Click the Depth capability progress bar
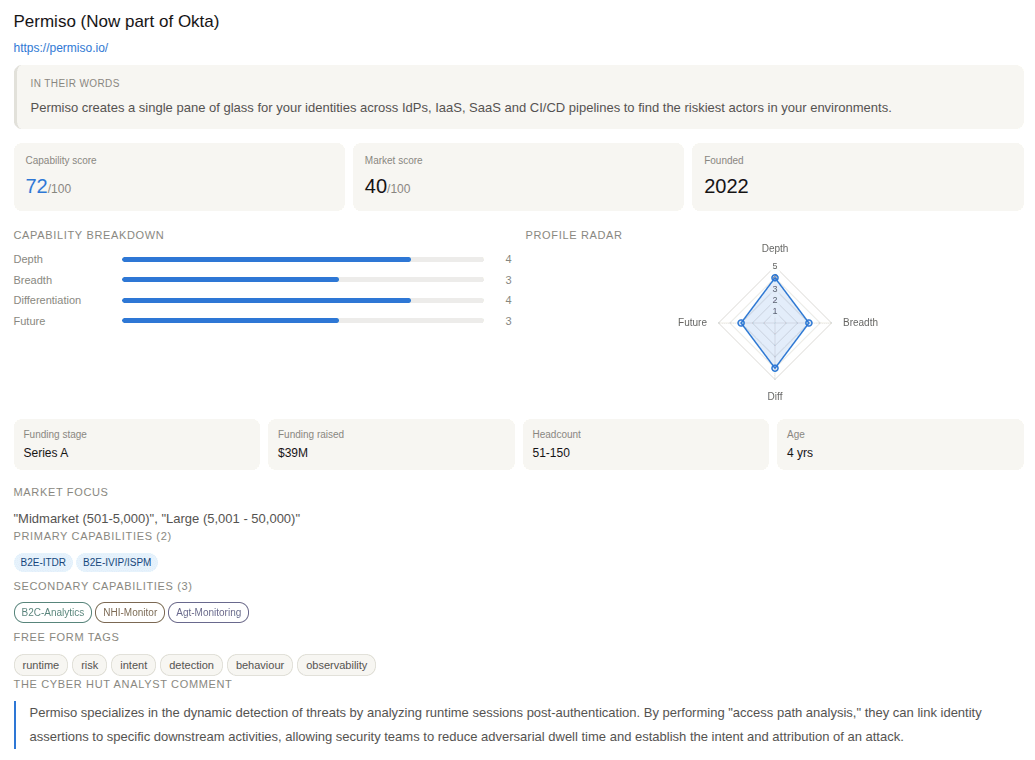The height and width of the screenshot is (760, 1035). click(x=303, y=259)
